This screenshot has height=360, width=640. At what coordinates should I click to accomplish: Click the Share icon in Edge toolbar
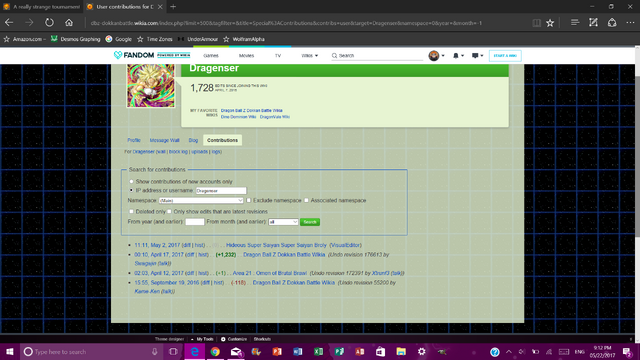tap(612, 22)
